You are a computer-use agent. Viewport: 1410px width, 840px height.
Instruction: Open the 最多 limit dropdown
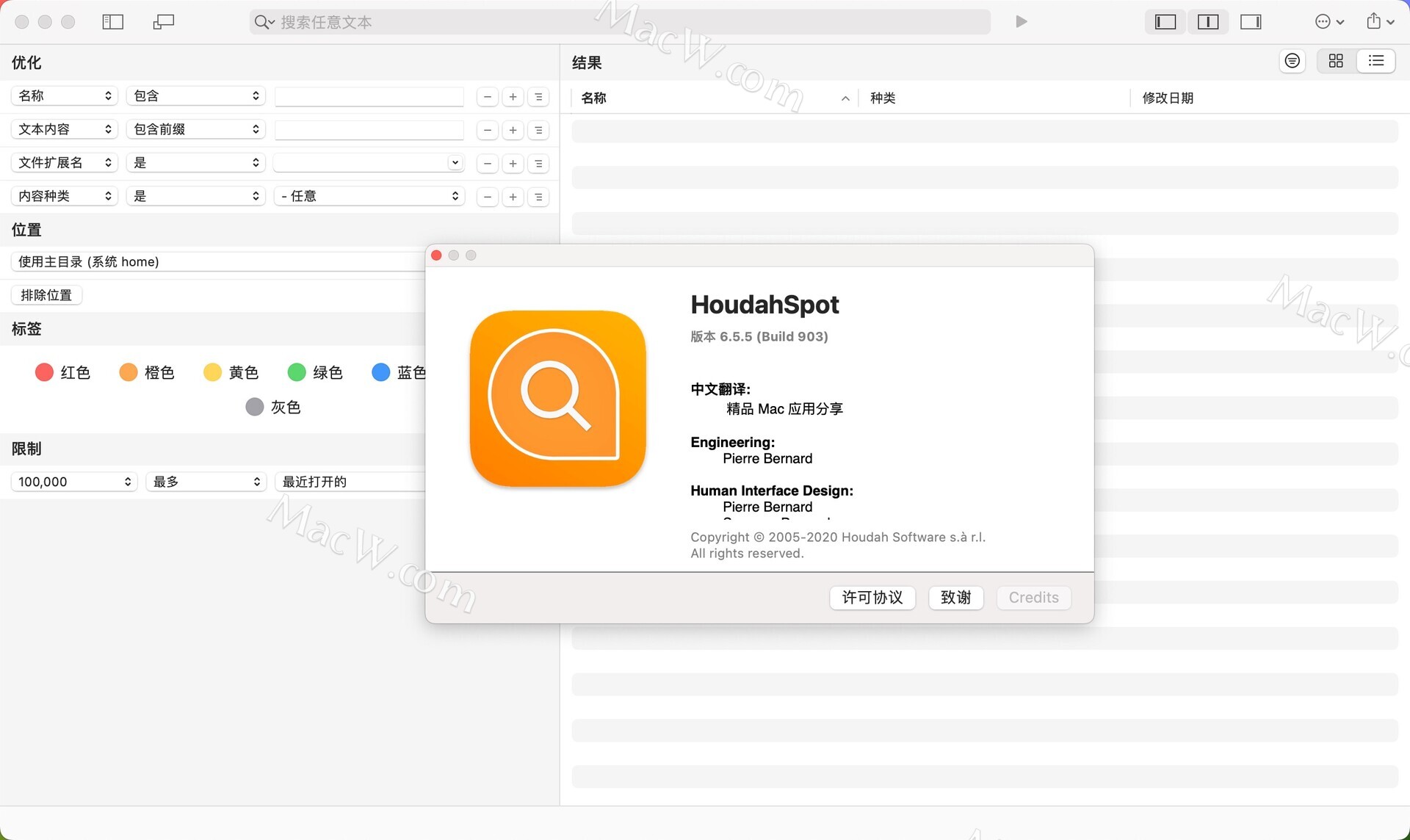coord(206,482)
